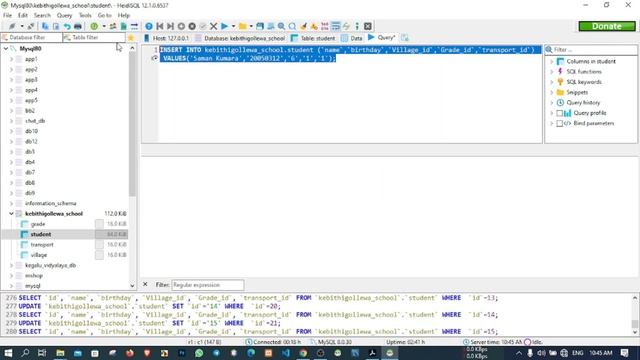The height and width of the screenshot is (360, 640).
Task: Select the transport table in the tree
Action: coord(42,244)
